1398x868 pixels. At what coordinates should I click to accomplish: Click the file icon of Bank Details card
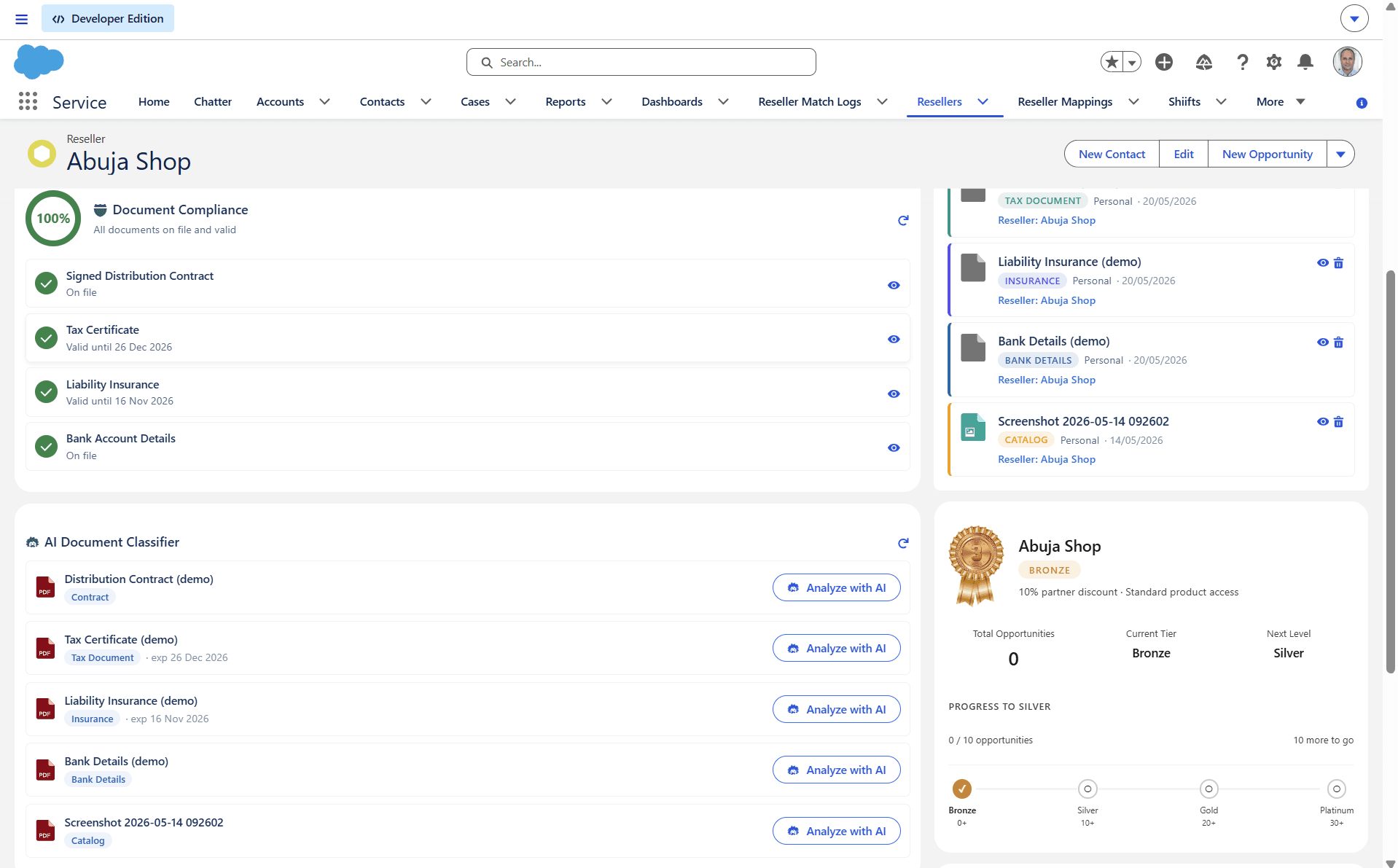(973, 348)
